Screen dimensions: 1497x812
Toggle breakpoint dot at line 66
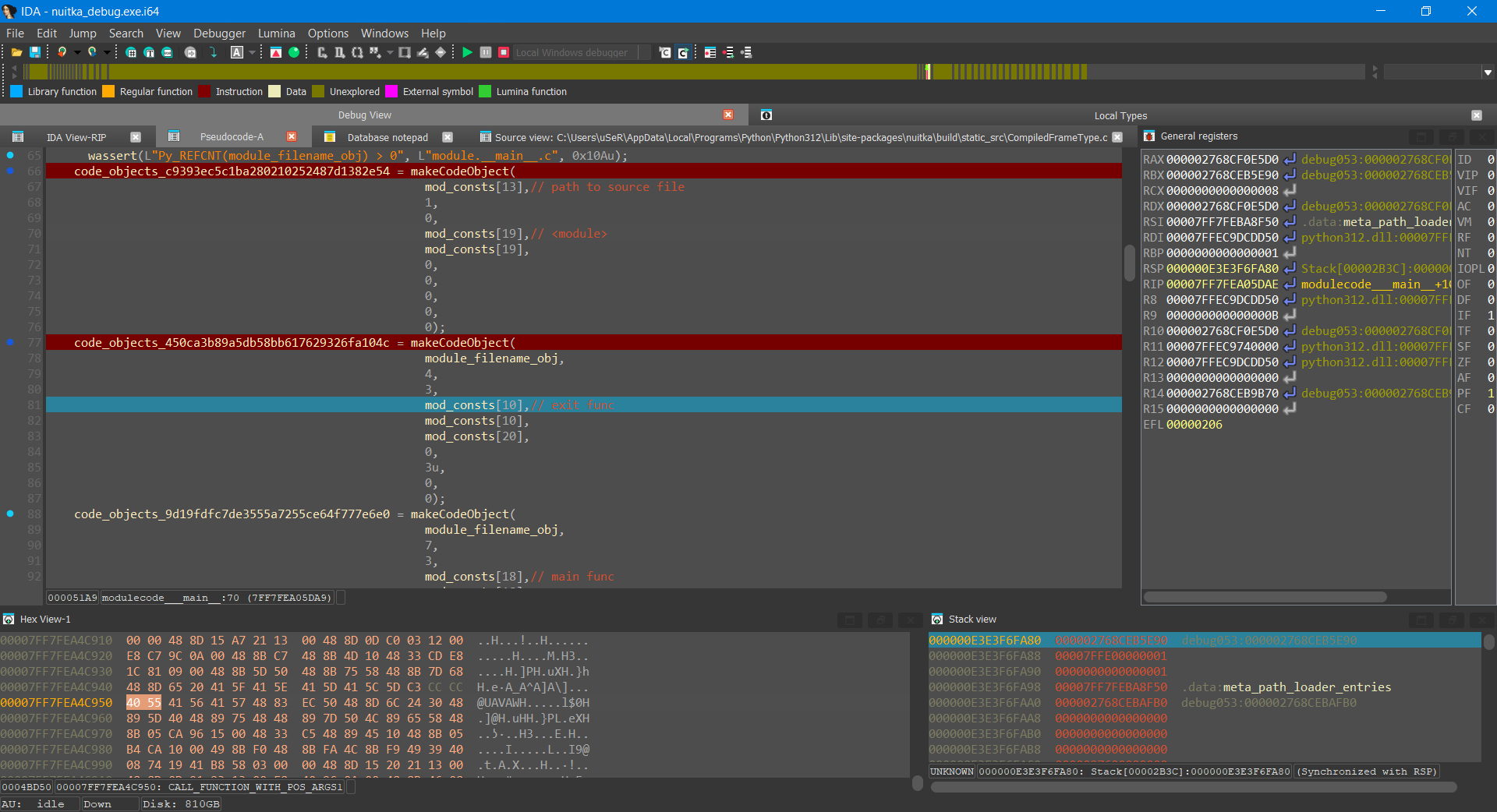click(x=10, y=171)
